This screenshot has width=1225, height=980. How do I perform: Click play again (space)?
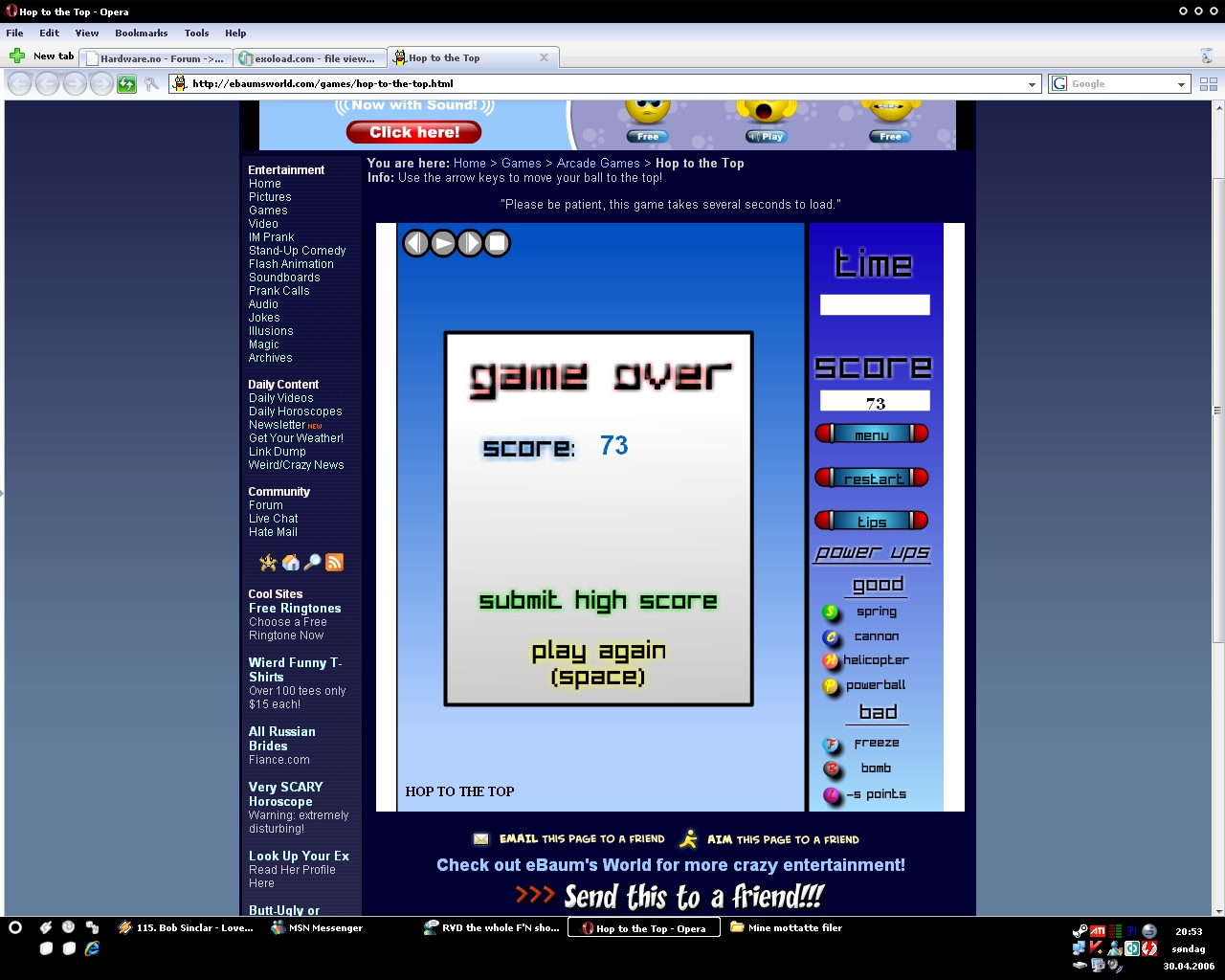click(x=599, y=663)
